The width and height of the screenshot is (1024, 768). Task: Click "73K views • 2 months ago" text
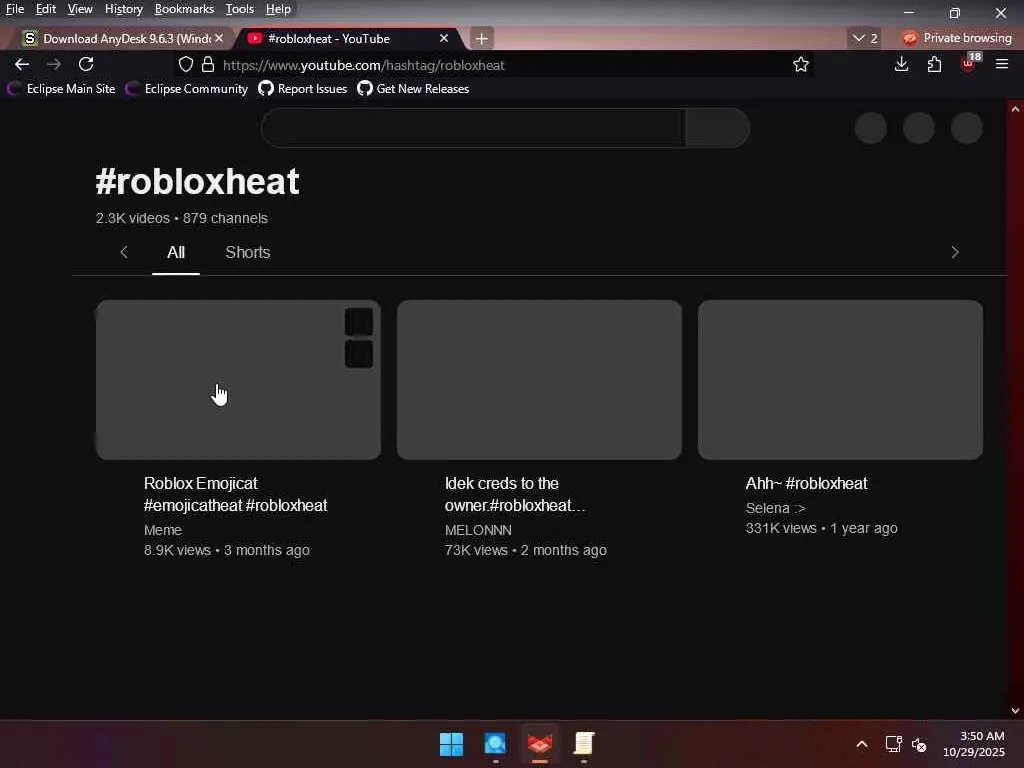(526, 551)
